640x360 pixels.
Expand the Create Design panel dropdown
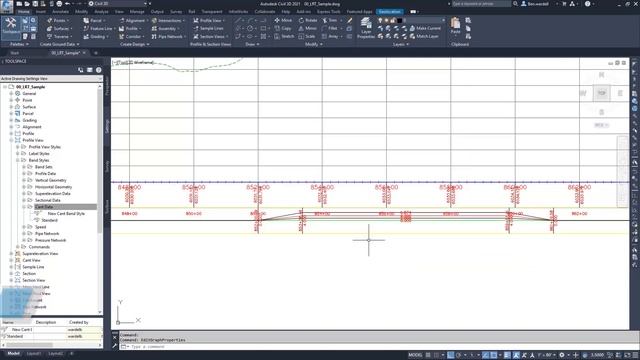click(134, 44)
